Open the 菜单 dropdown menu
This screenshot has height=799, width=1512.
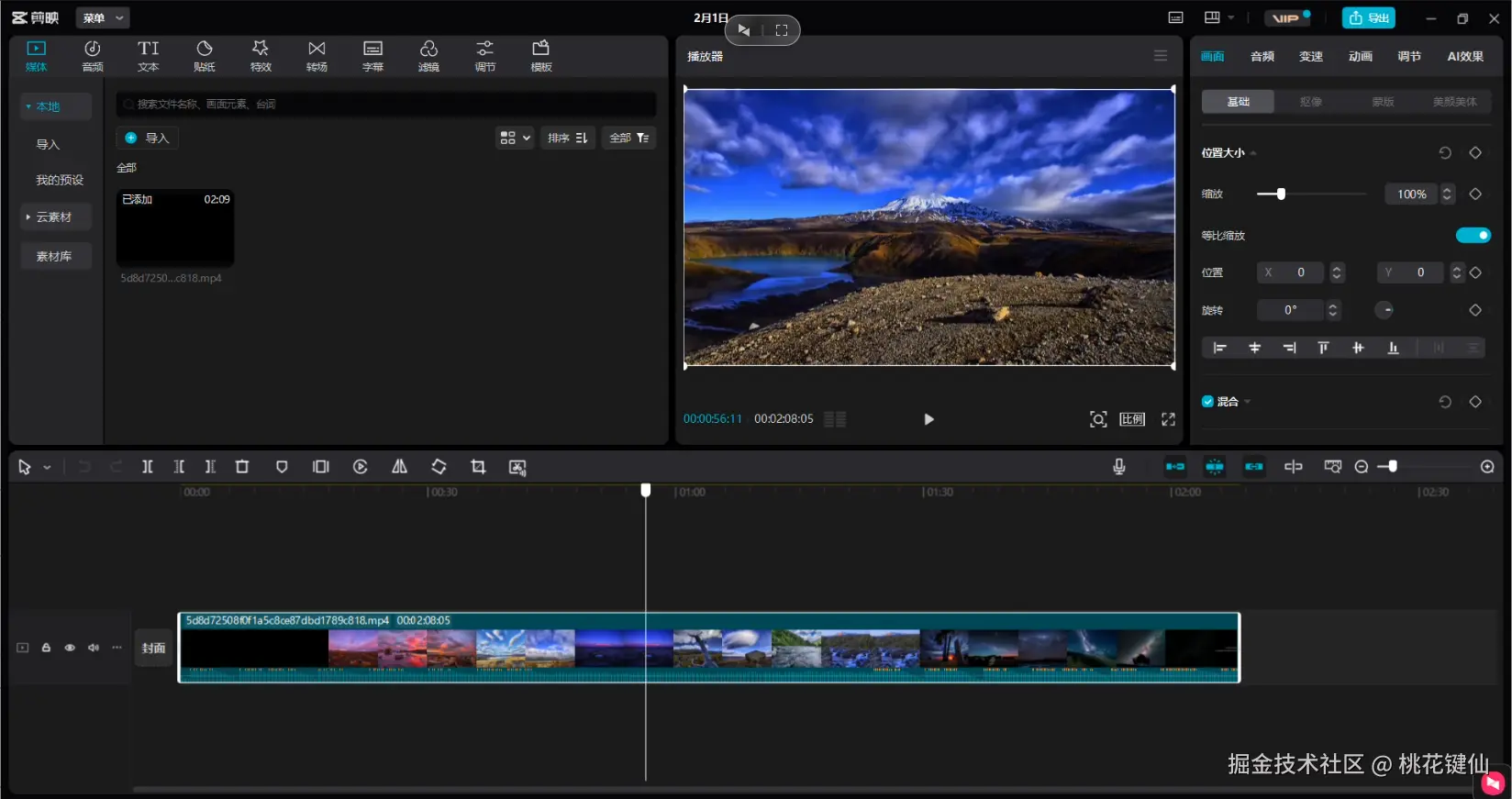tap(102, 18)
